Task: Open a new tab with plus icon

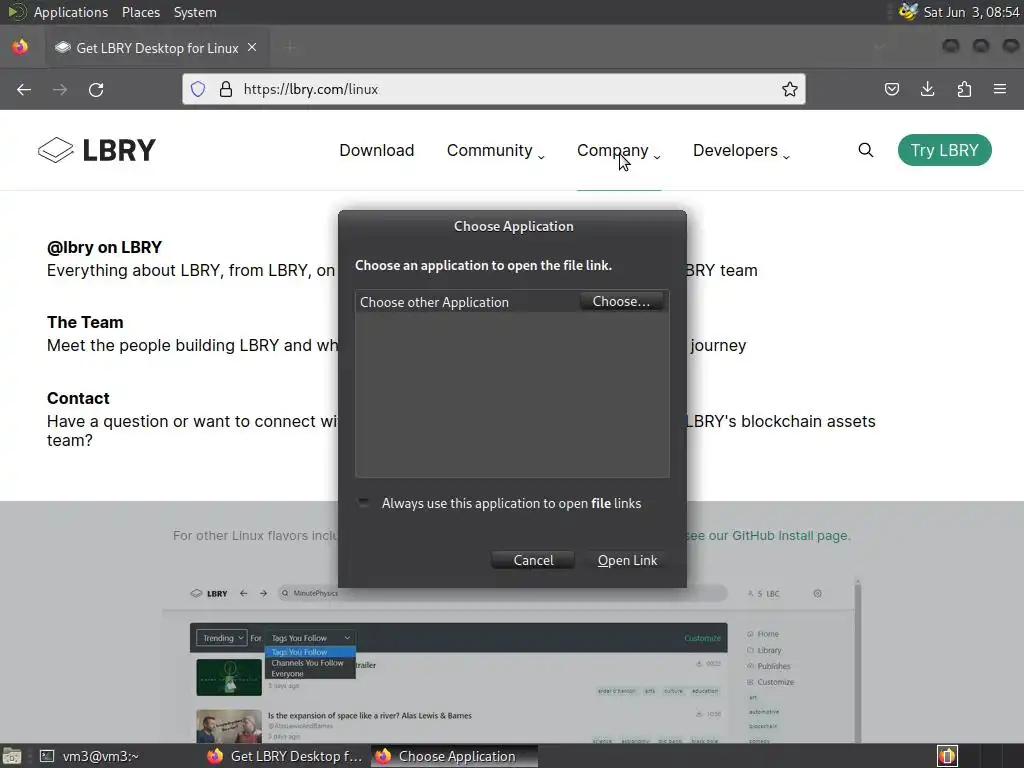Action: [290, 48]
